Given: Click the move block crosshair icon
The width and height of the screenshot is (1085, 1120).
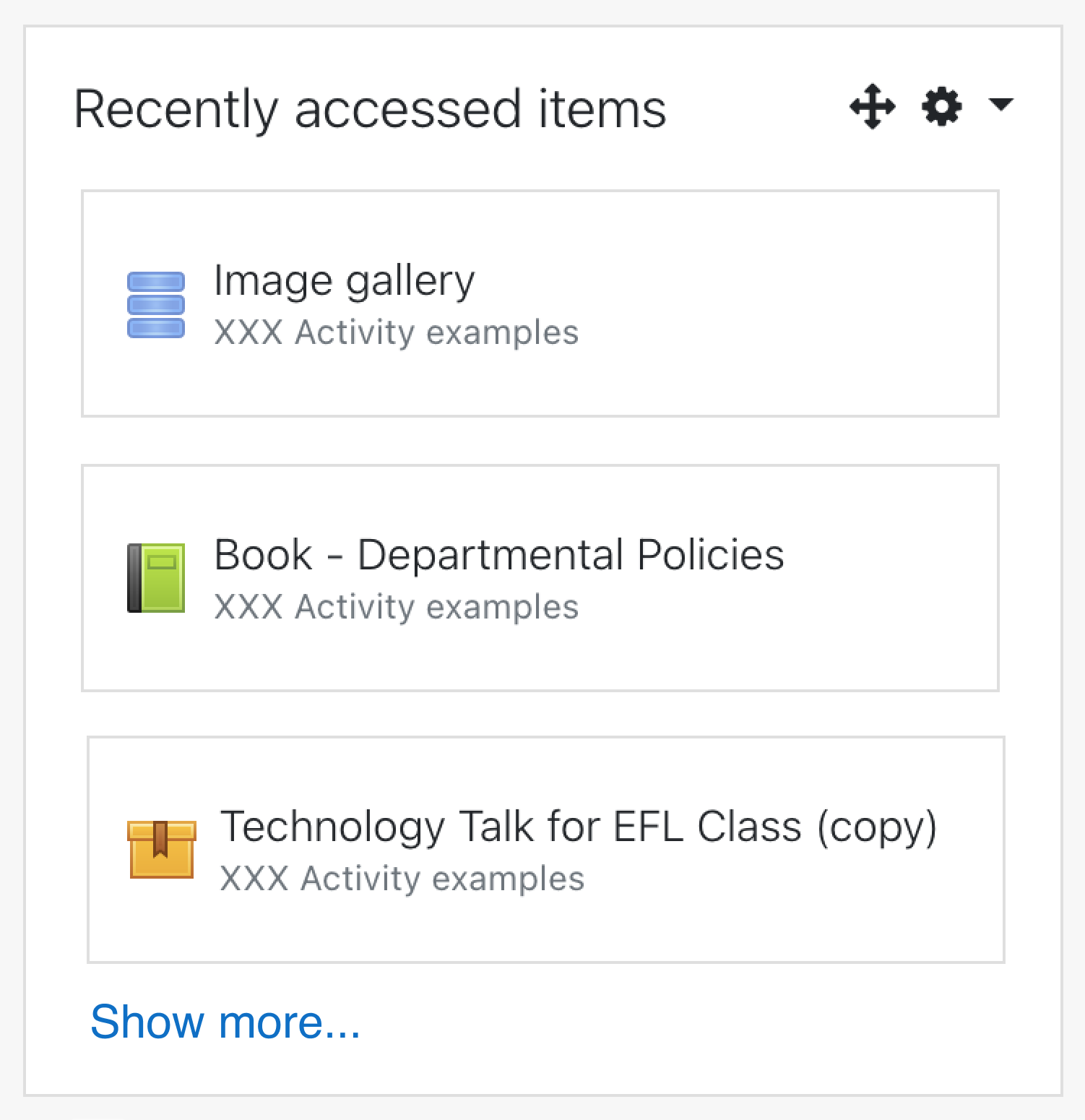Looking at the screenshot, I should (x=873, y=107).
